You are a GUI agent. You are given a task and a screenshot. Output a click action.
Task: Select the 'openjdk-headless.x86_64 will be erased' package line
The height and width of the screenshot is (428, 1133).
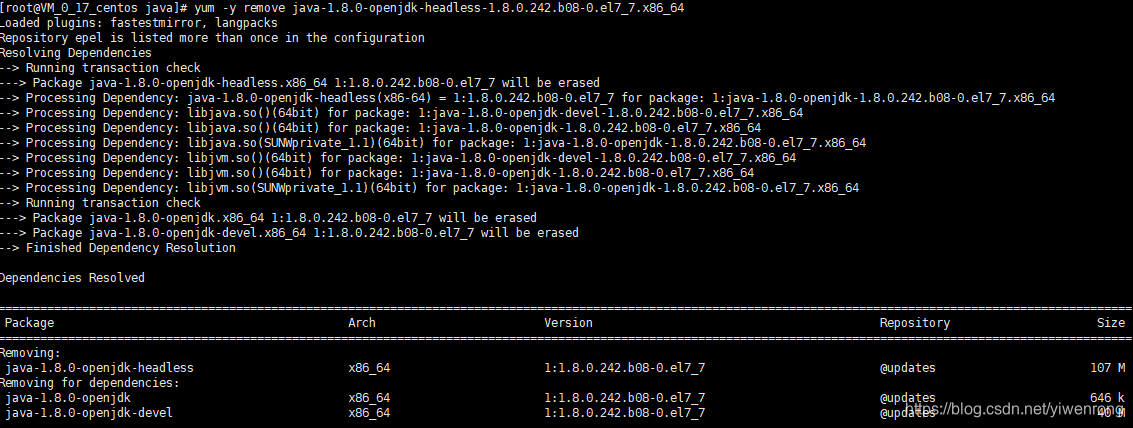(300, 83)
